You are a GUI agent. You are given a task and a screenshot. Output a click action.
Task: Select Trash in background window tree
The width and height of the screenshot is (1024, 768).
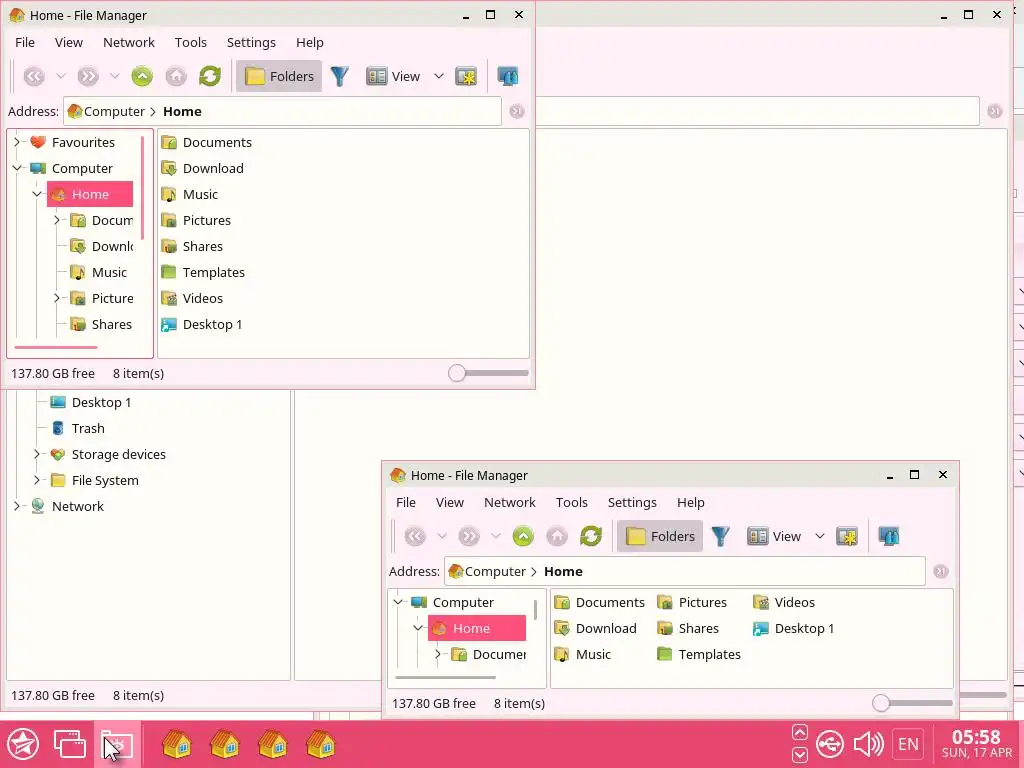pos(78,428)
